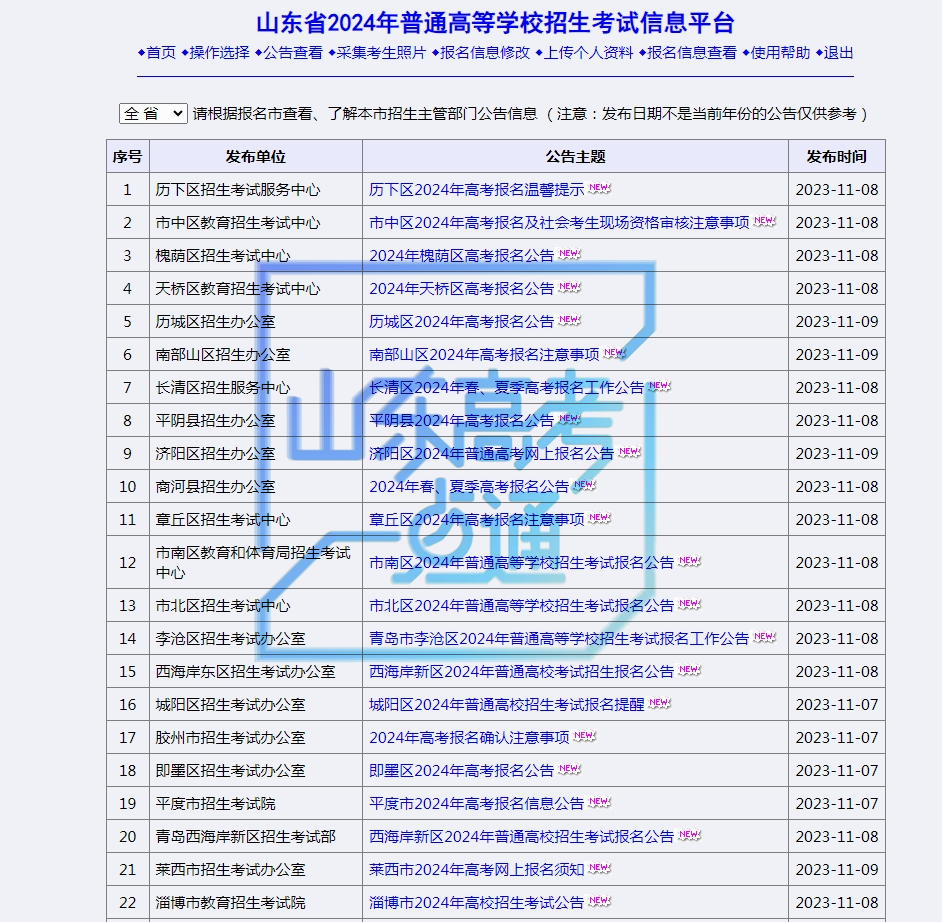Viewport: 942px width, 922px height.
Task: Choose 报名信息修改 in the navigation
Action: [x=485, y=53]
